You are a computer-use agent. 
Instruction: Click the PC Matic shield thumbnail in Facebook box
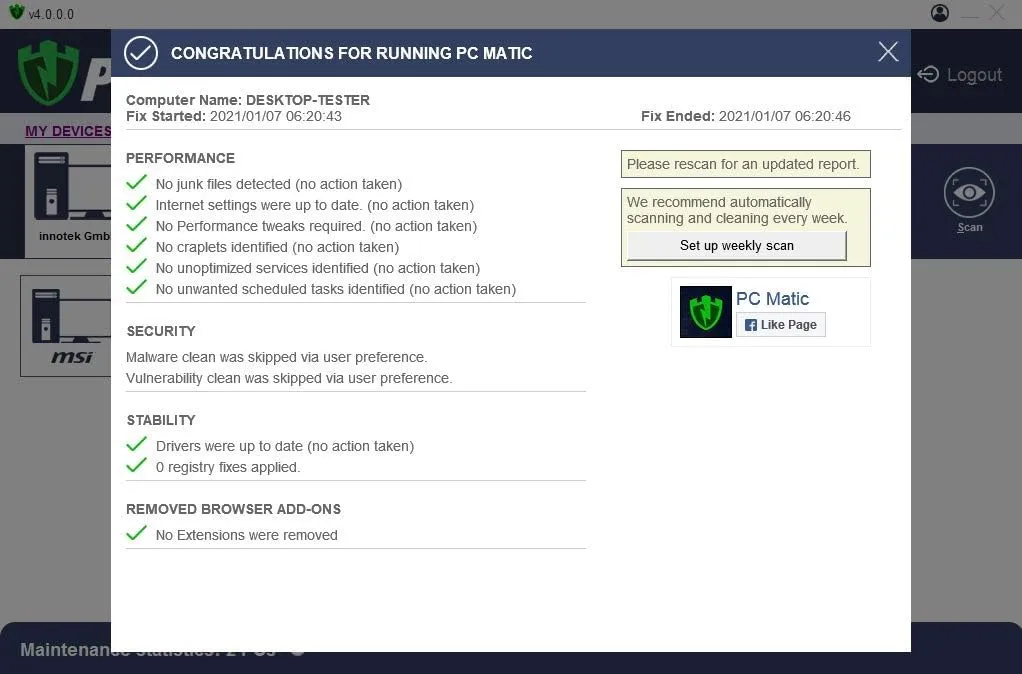706,312
